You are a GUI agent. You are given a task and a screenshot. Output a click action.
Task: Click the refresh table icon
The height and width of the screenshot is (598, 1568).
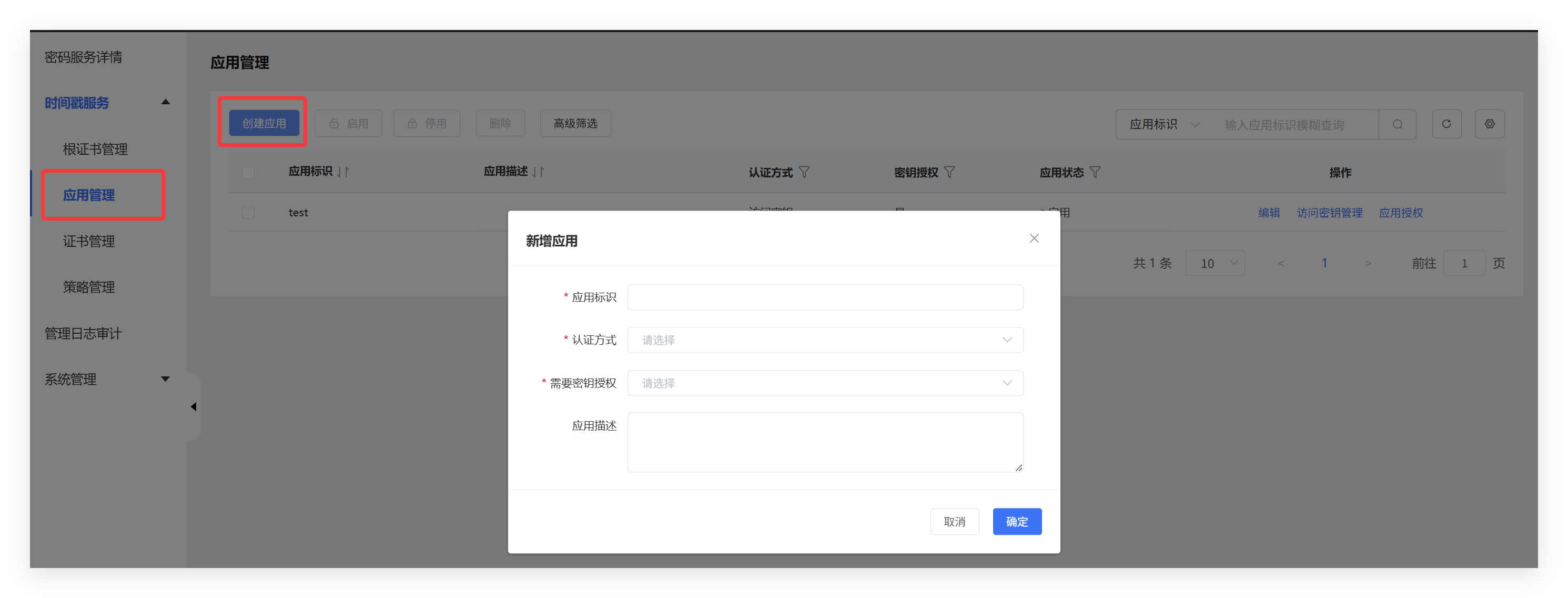point(1446,124)
